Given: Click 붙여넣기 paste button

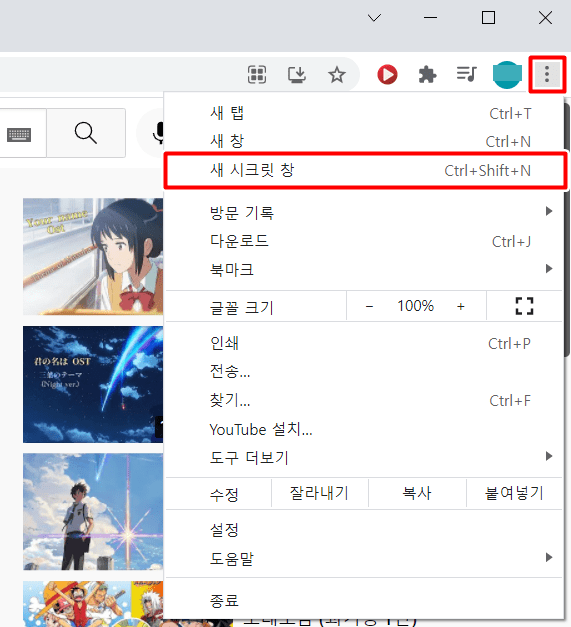Looking at the screenshot, I should click(514, 493).
